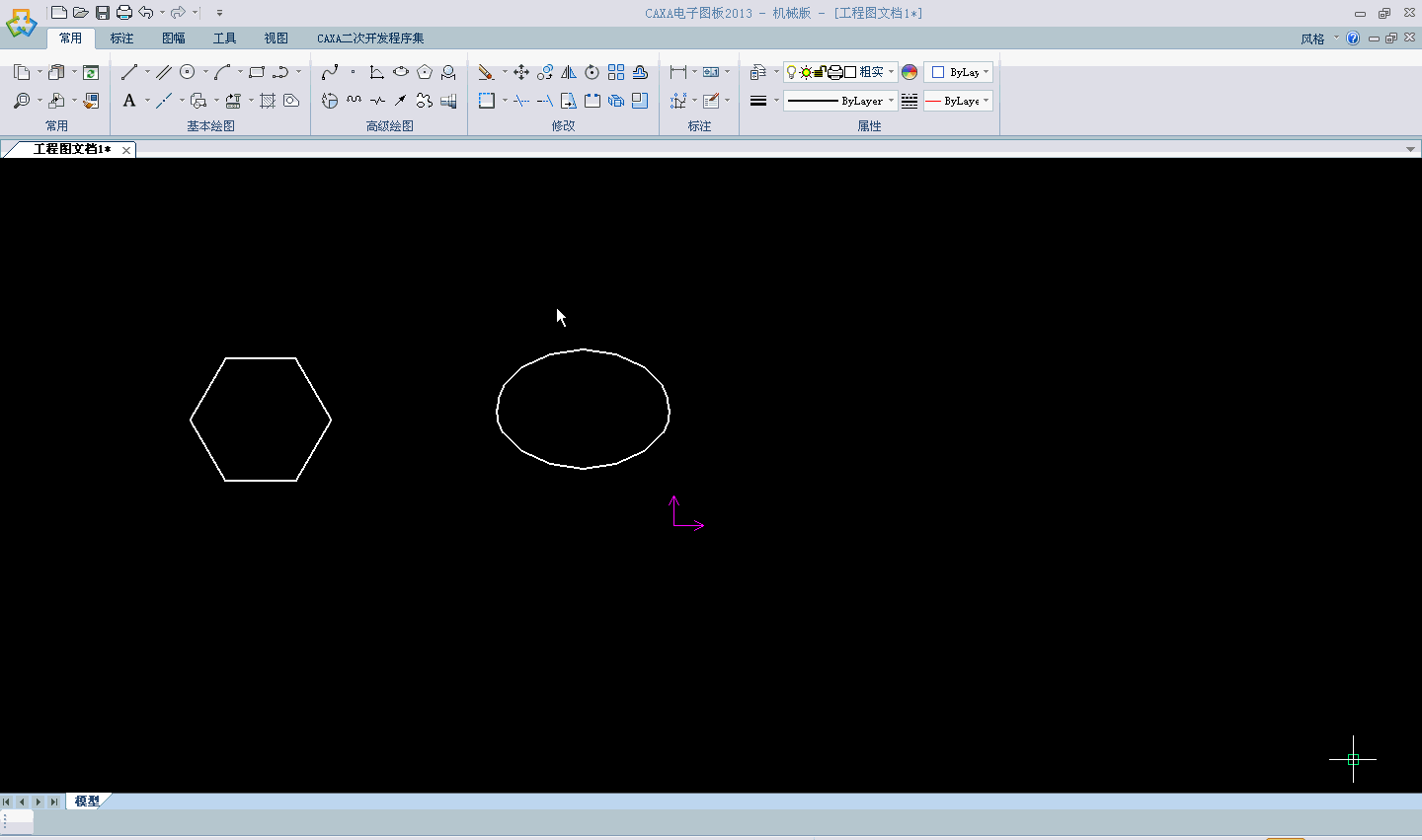Image resolution: width=1422 pixels, height=840 pixels.
Task: Select the Polygon tool in advanced drawing
Action: point(425,72)
